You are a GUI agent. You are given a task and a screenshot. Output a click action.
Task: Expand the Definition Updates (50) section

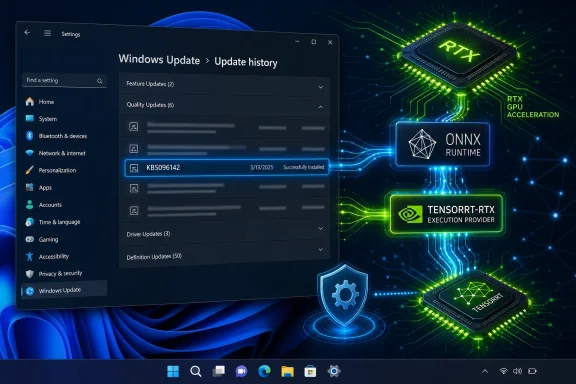[x=224, y=253]
